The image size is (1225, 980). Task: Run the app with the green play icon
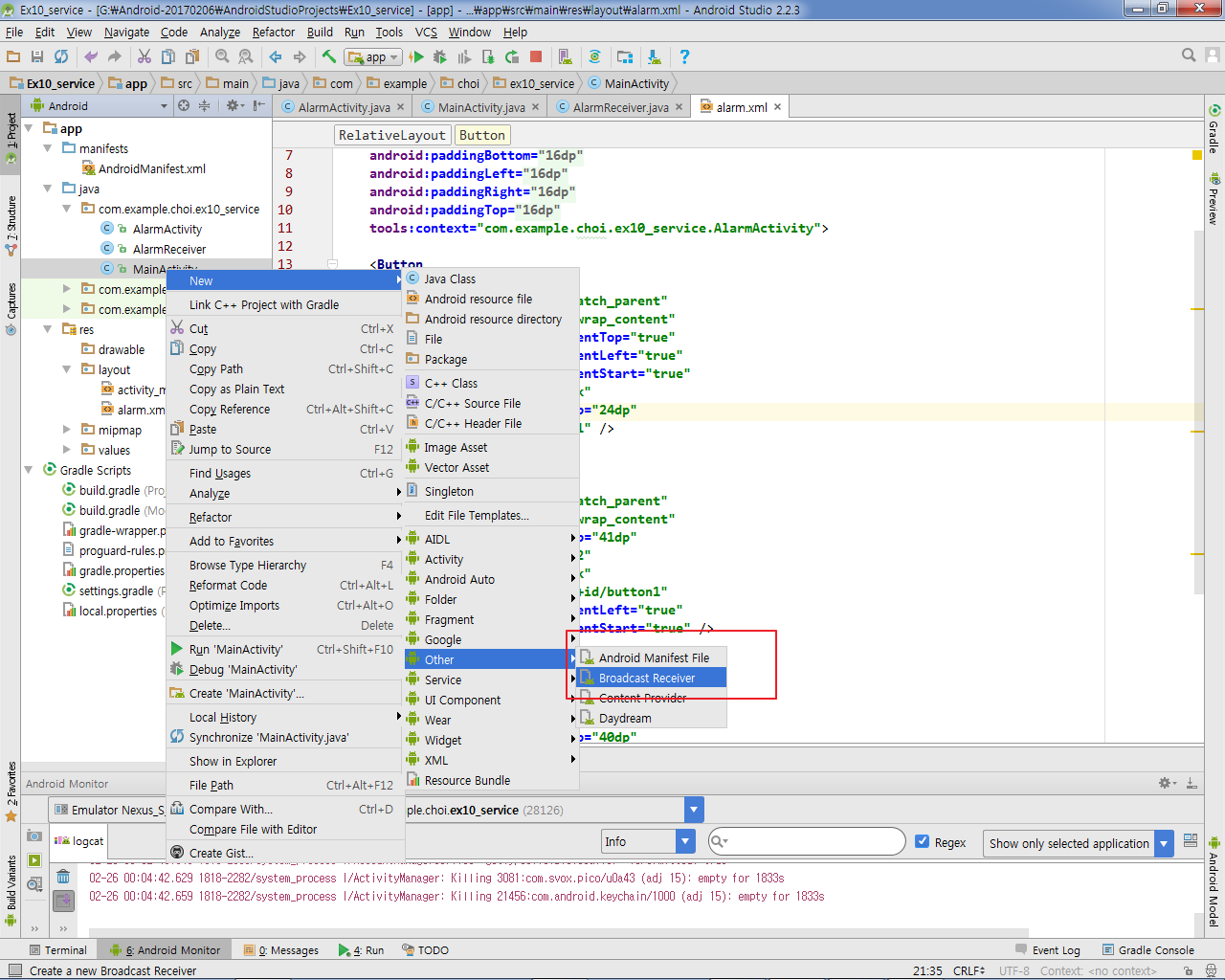point(416,57)
